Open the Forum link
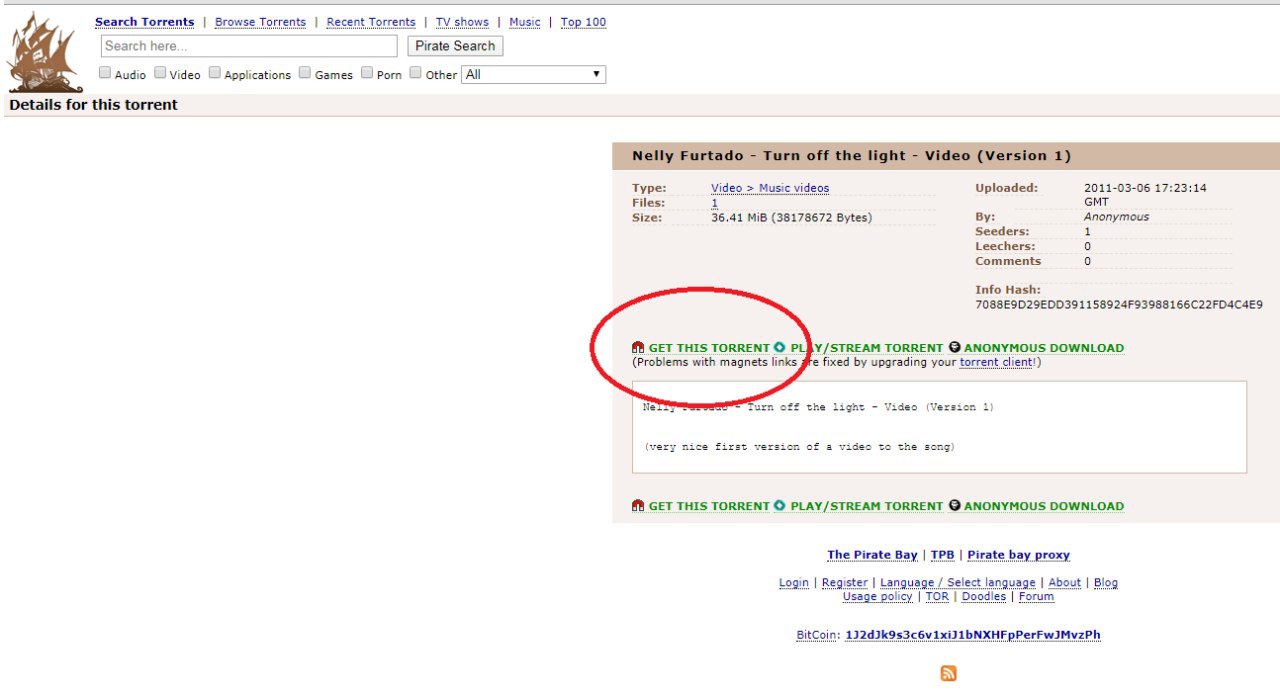 tap(1036, 597)
